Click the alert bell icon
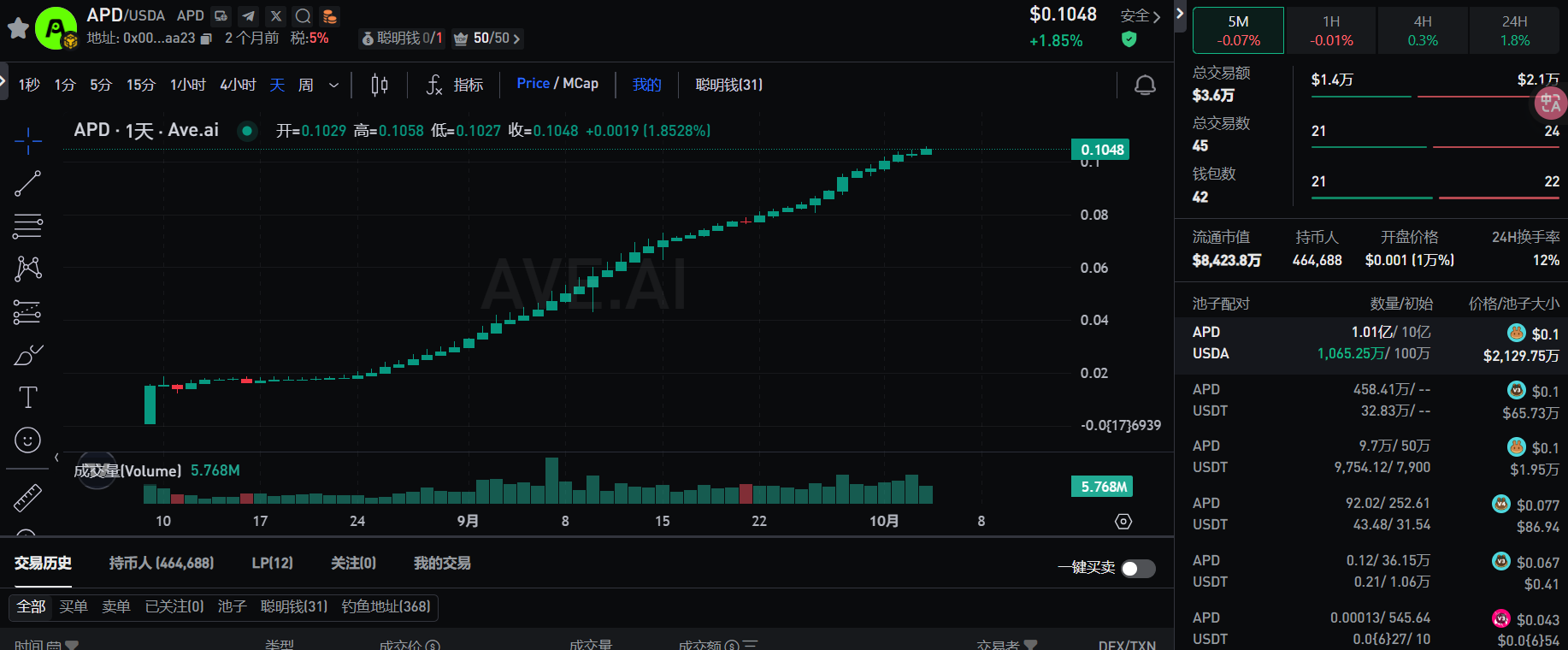Image resolution: width=1568 pixels, height=650 pixels. pos(1145,85)
